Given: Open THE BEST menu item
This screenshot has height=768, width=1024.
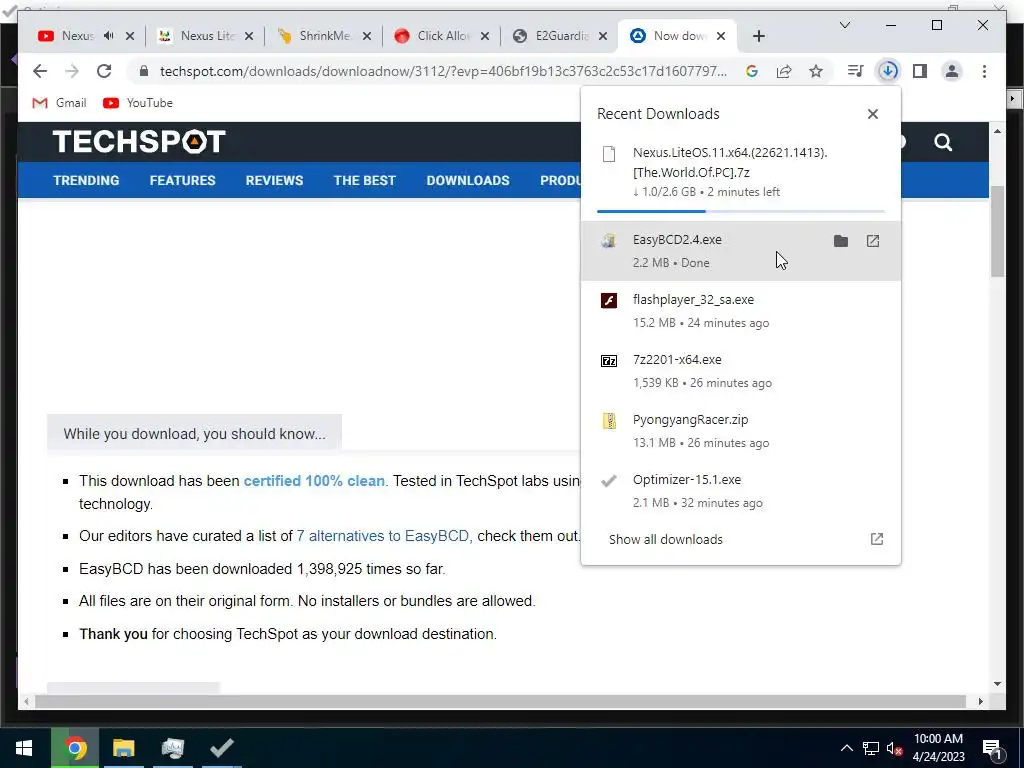Looking at the screenshot, I should [364, 180].
